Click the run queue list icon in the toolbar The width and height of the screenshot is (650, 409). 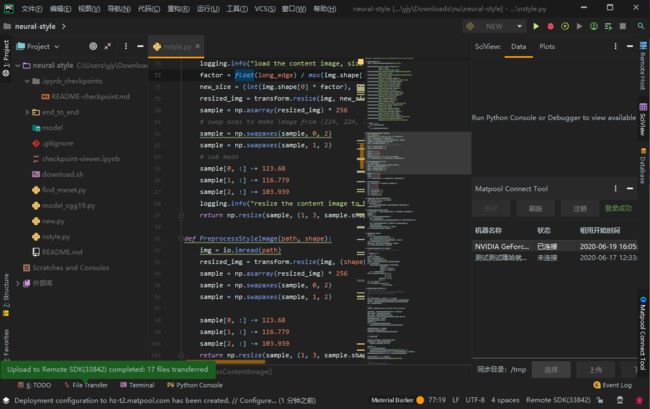pos(608,27)
